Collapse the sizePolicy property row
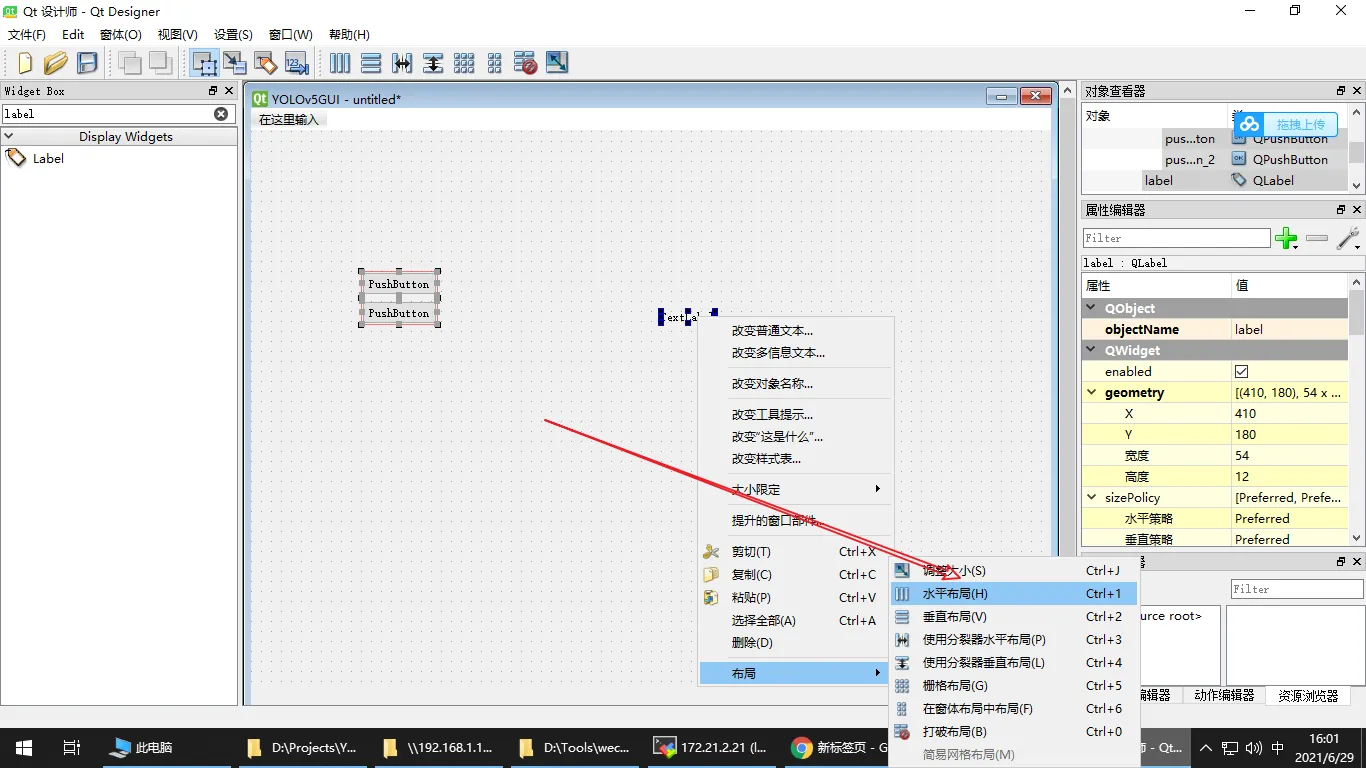The height and width of the screenshot is (768, 1366). click(x=1092, y=497)
